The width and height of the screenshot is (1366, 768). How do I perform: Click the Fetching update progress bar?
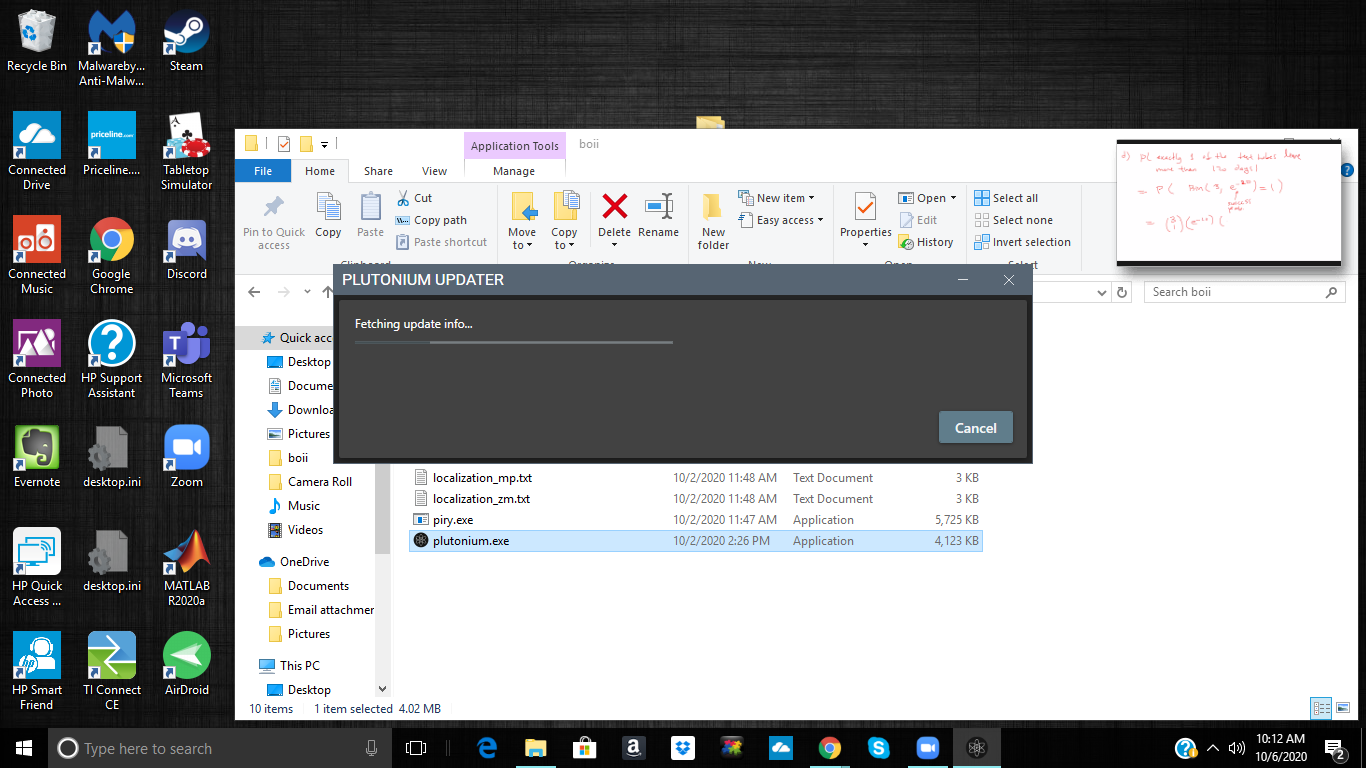click(514, 342)
